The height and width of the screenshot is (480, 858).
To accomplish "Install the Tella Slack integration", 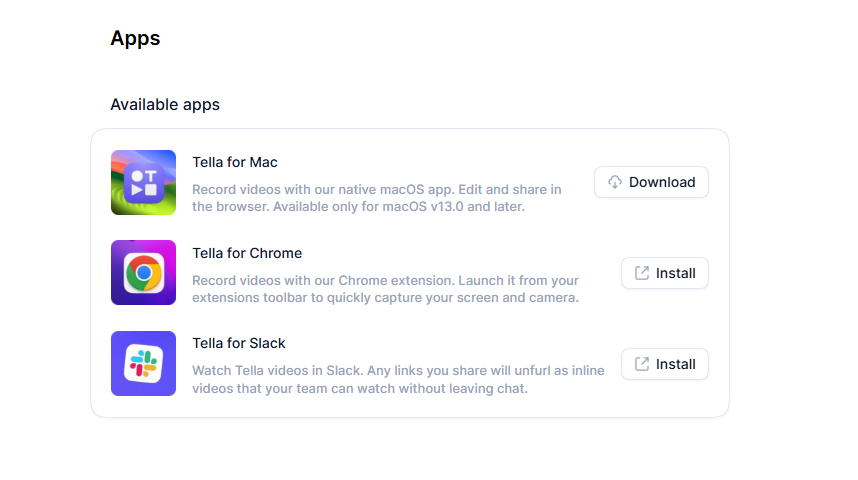I will tap(664, 364).
